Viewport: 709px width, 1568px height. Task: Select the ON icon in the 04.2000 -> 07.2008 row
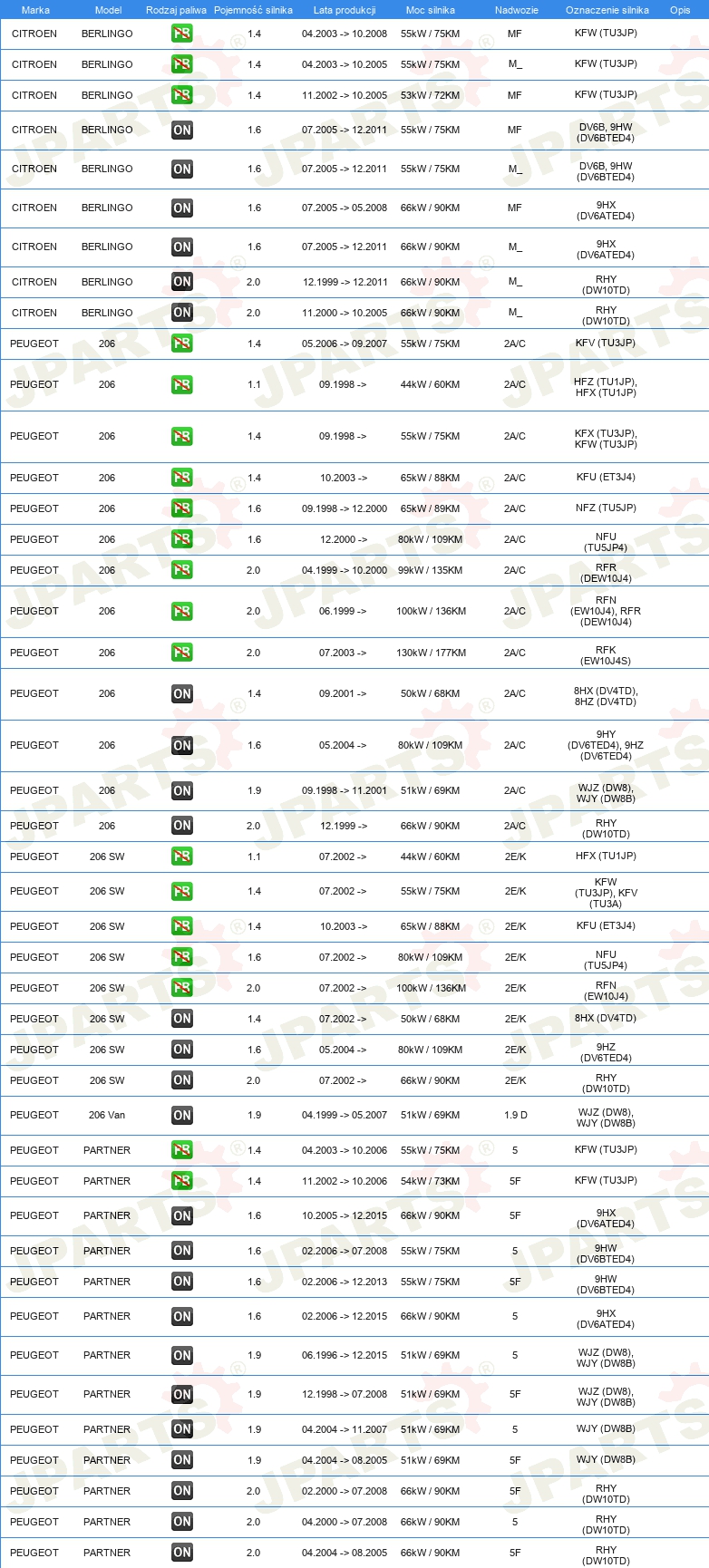click(182, 1522)
